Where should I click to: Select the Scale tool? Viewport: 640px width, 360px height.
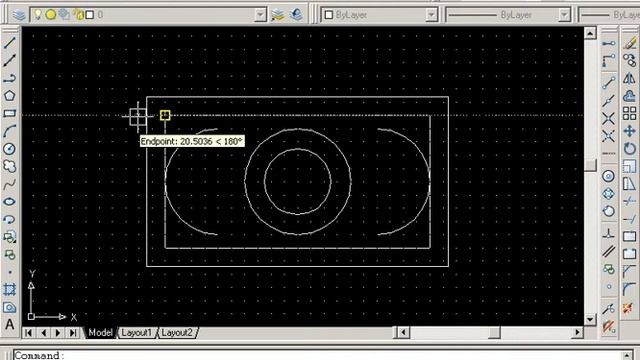pos(629,166)
